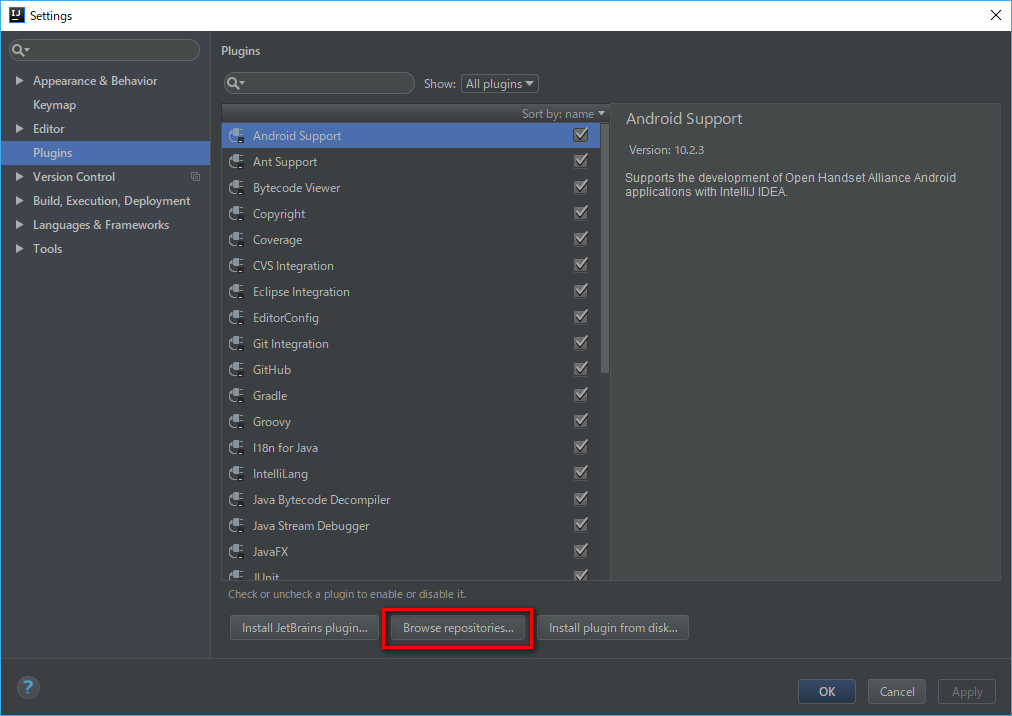Focus the plugins search field
Image resolution: width=1012 pixels, height=716 pixels.
tap(319, 83)
